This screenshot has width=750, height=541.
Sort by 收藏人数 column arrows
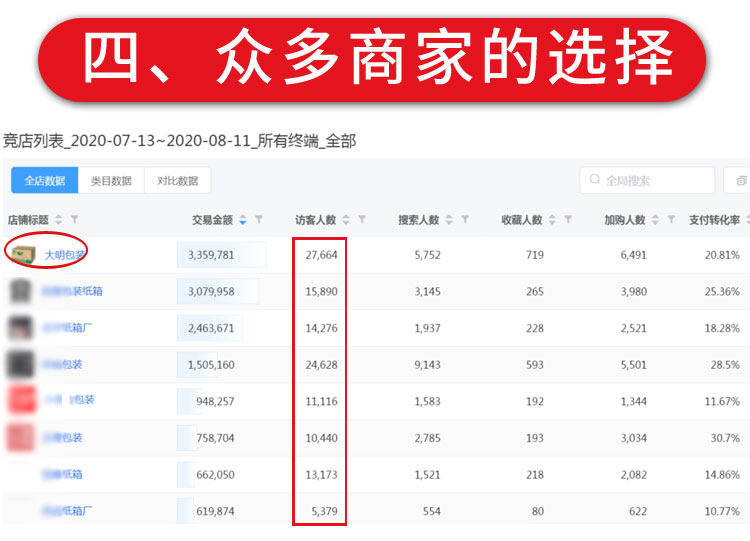pyautogui.click(x=552, y=220)
